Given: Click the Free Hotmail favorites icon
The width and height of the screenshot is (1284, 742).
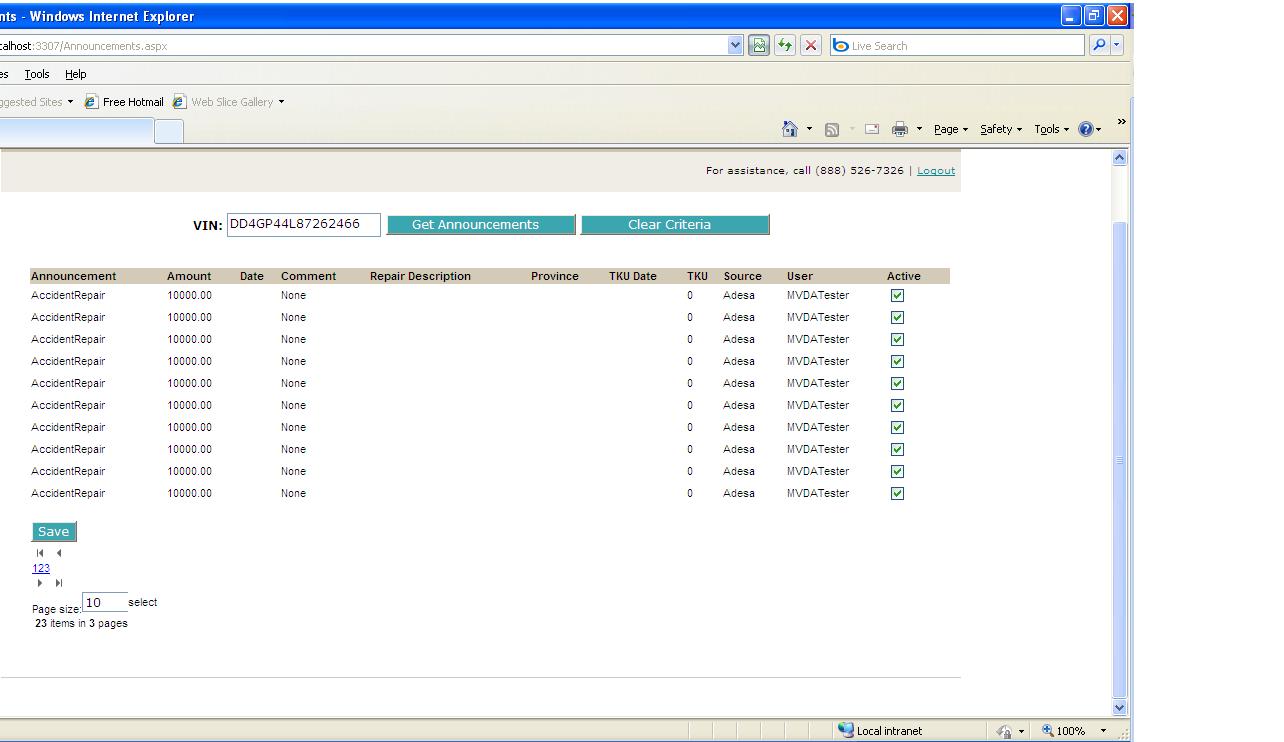Looking at the screenshot, I should (91, 102).
